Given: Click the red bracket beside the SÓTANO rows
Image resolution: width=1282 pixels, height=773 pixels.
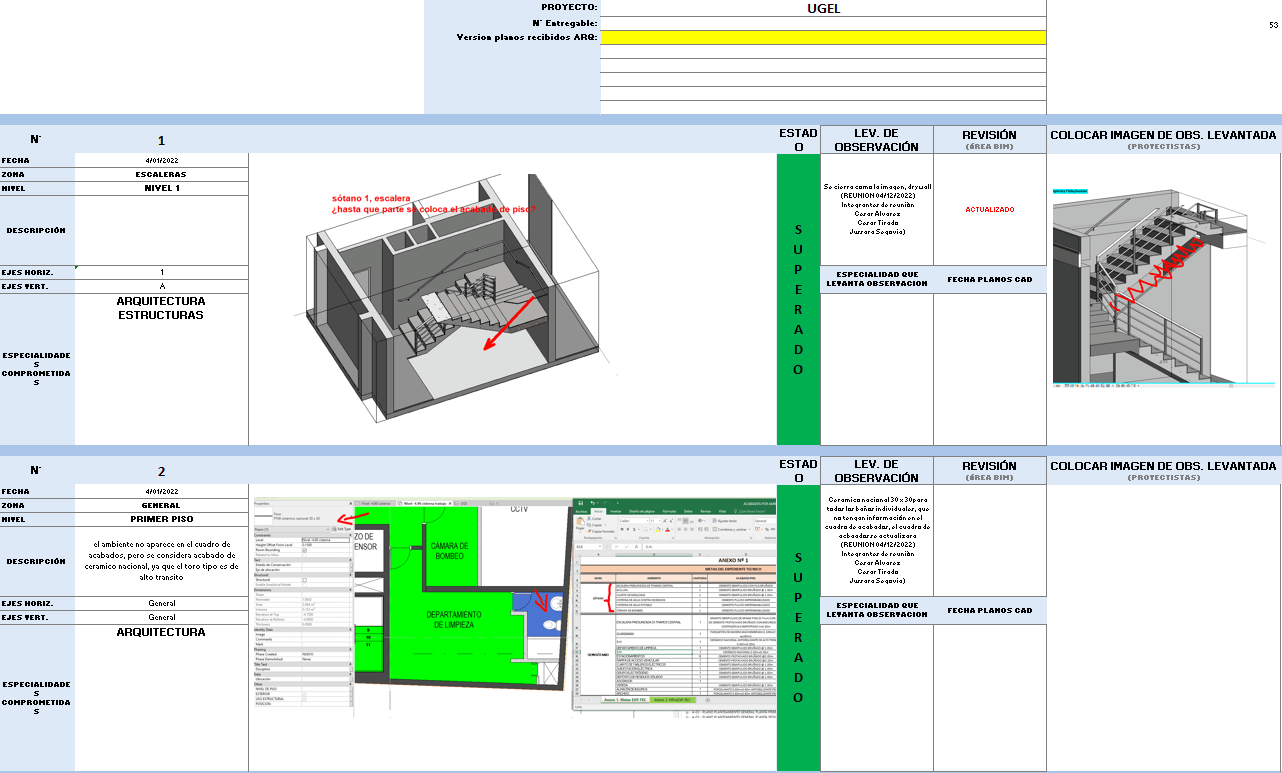Looking at the screenshot, I should pos(608,597).
